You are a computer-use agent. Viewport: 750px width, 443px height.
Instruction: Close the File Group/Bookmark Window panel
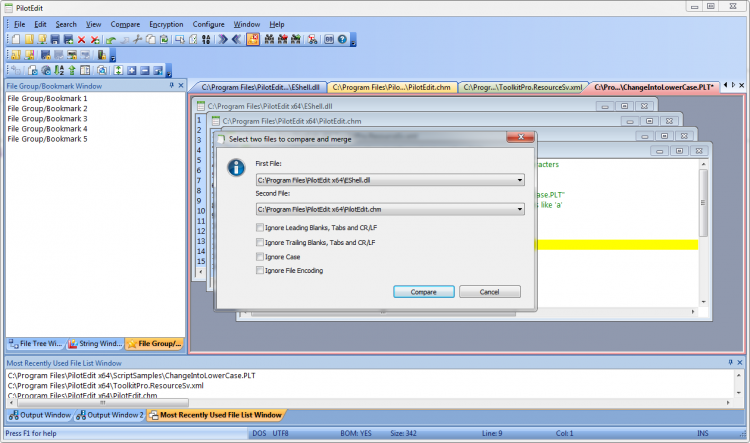coord(181,85)
